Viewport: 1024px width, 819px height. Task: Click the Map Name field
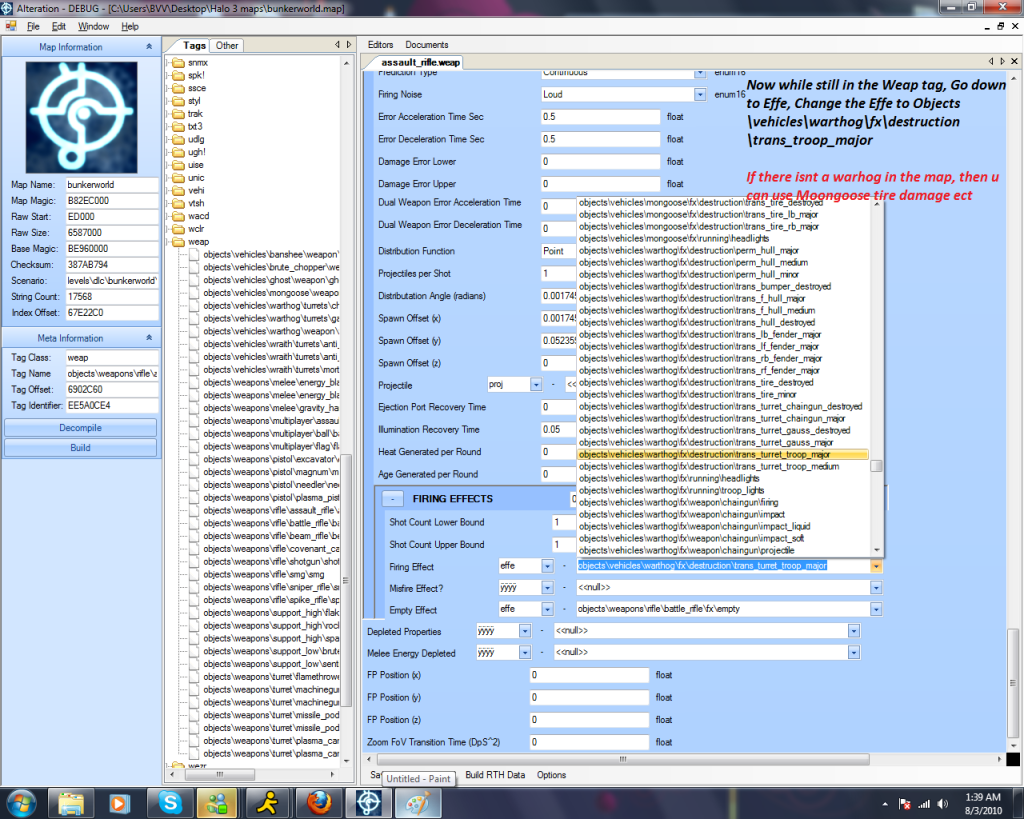click(x=112, y=185)
